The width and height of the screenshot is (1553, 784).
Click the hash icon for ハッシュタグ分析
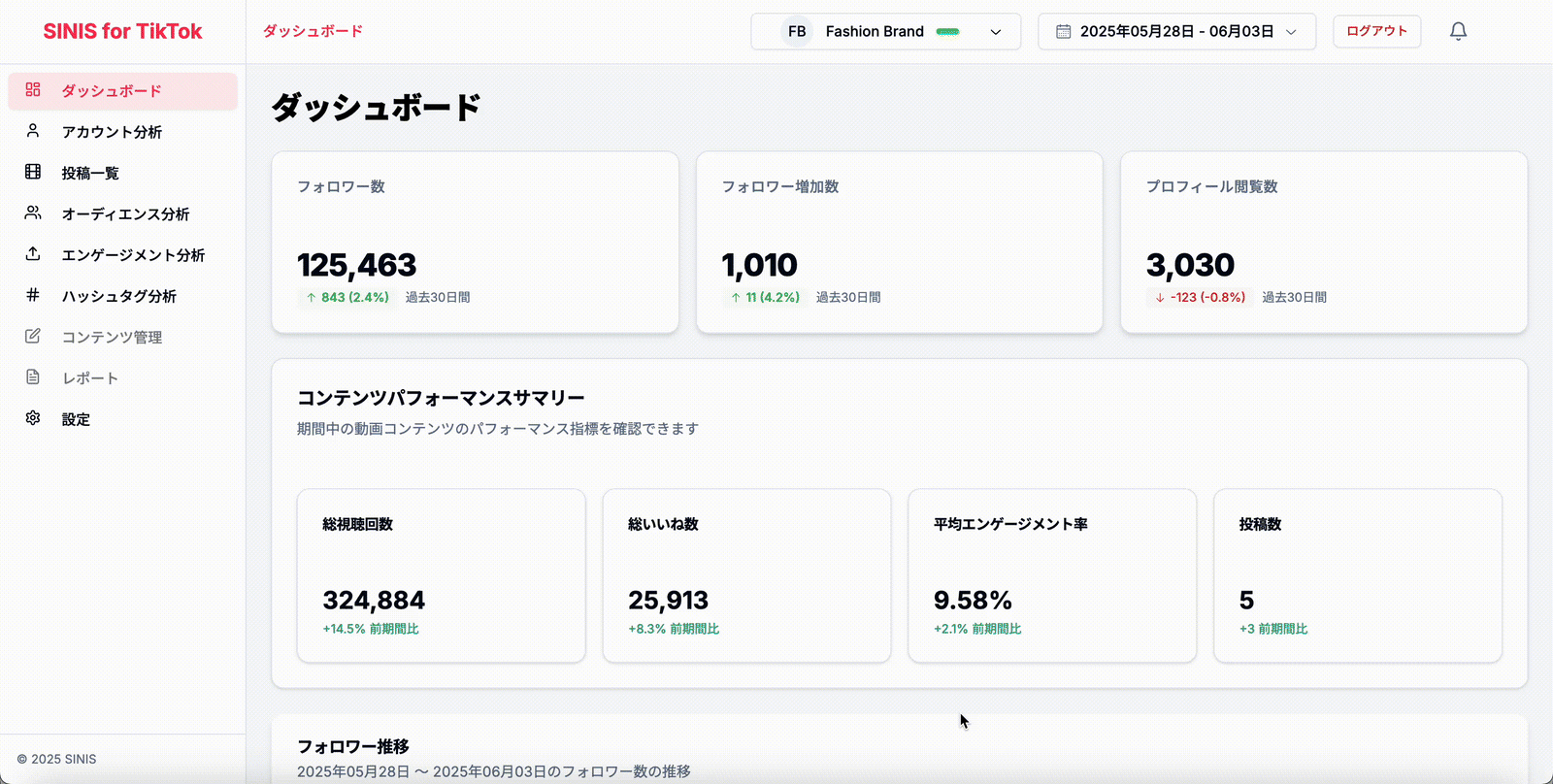[x=33, y=295]
